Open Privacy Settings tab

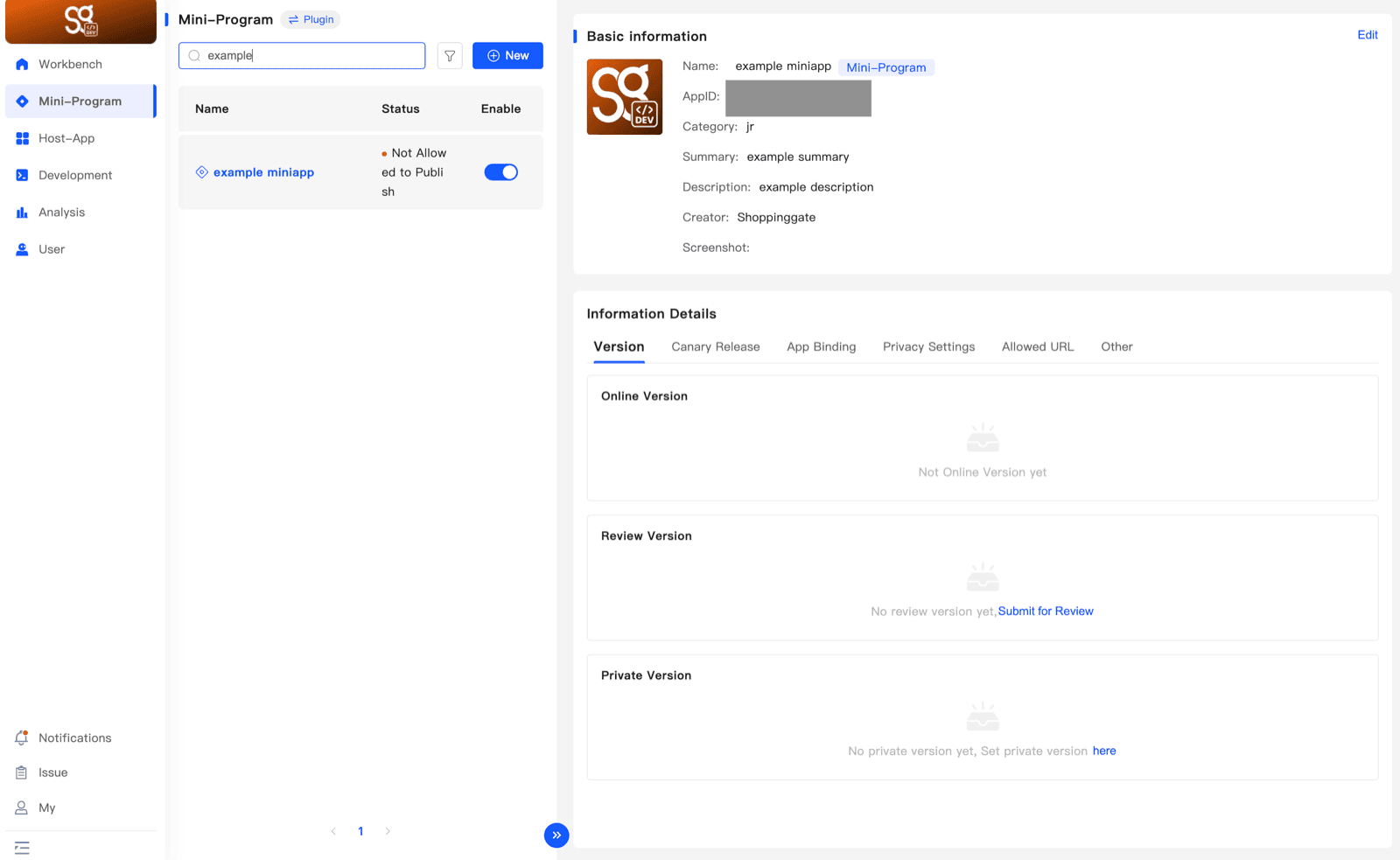928,347
